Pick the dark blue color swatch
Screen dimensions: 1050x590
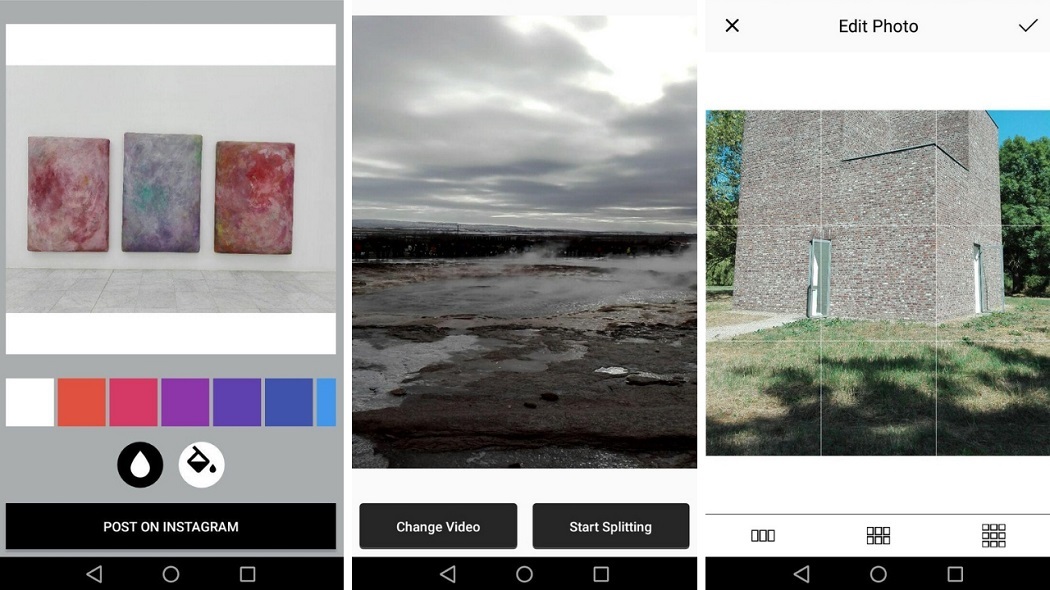[289, 402]
